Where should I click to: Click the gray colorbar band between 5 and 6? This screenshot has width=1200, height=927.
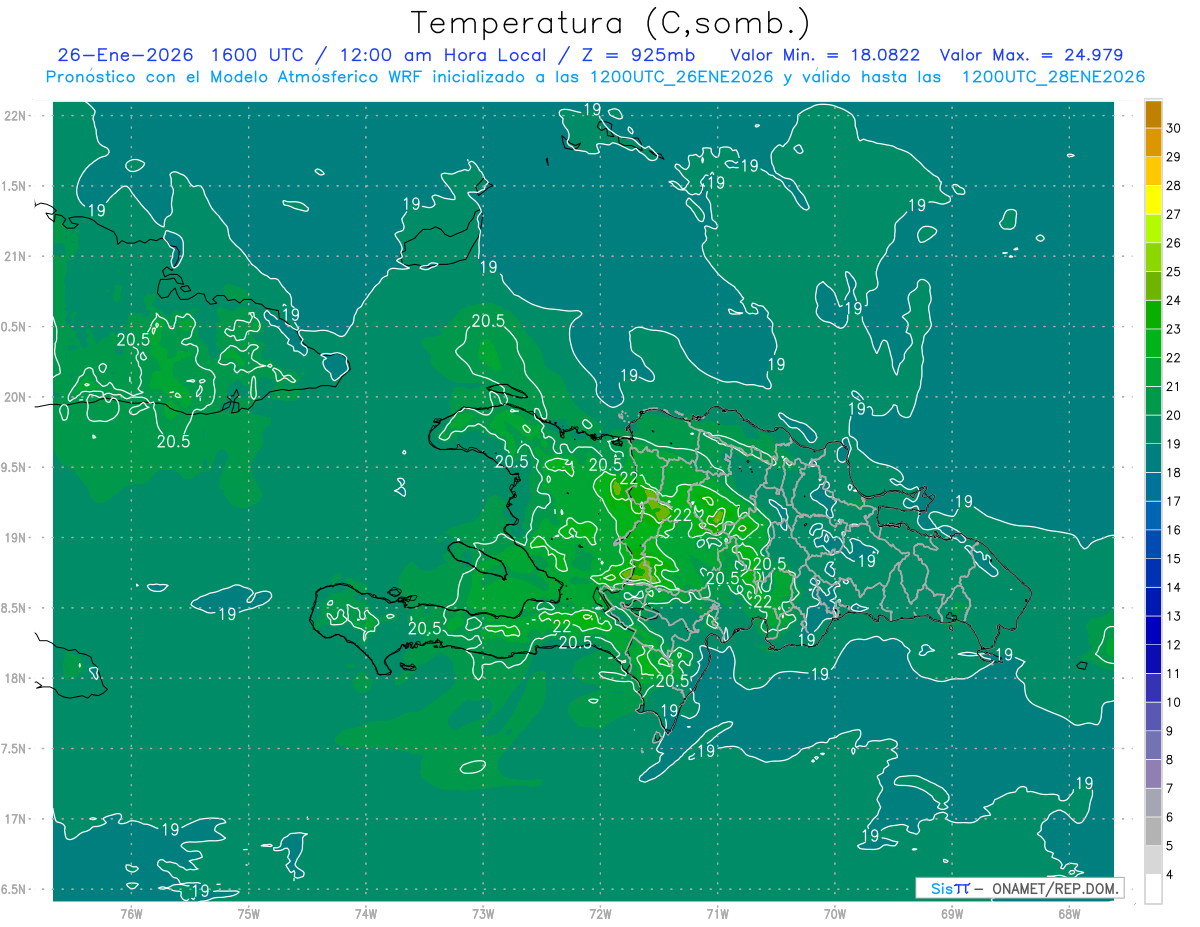pyautogui.click(x=1153, y=831)
